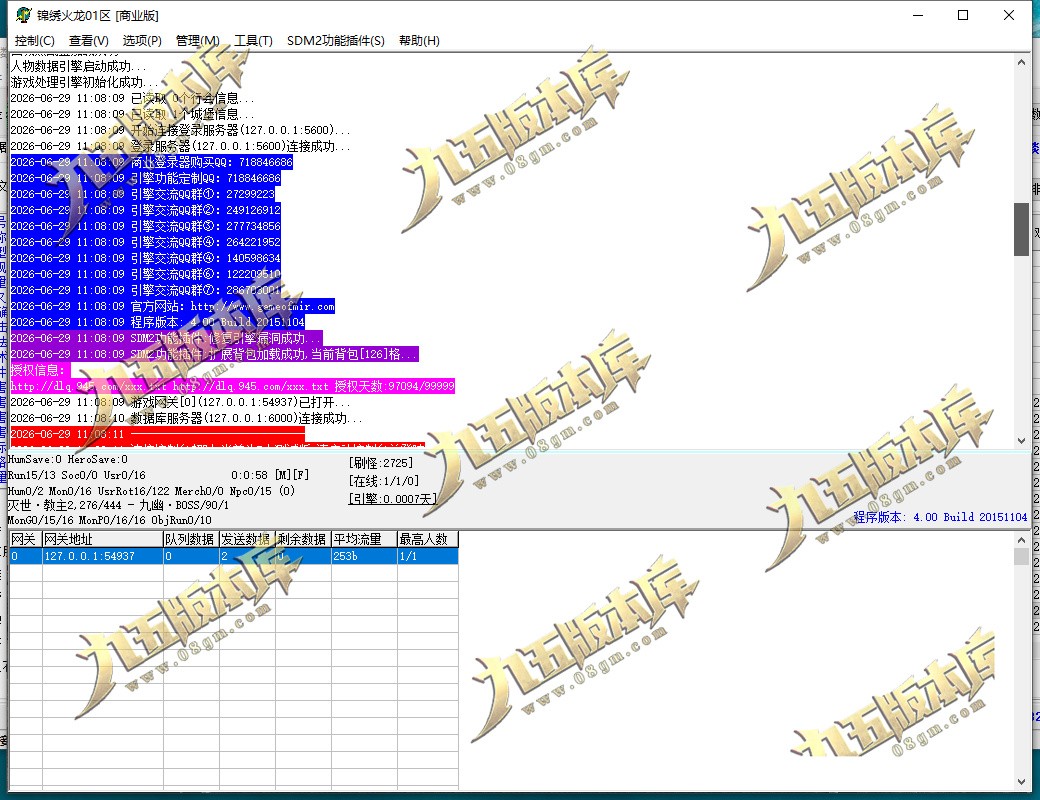Screen dimensions: 1040x800
Task: Click the 游戏处理引擎初始化成功 log line
Action: click(84, 82)
